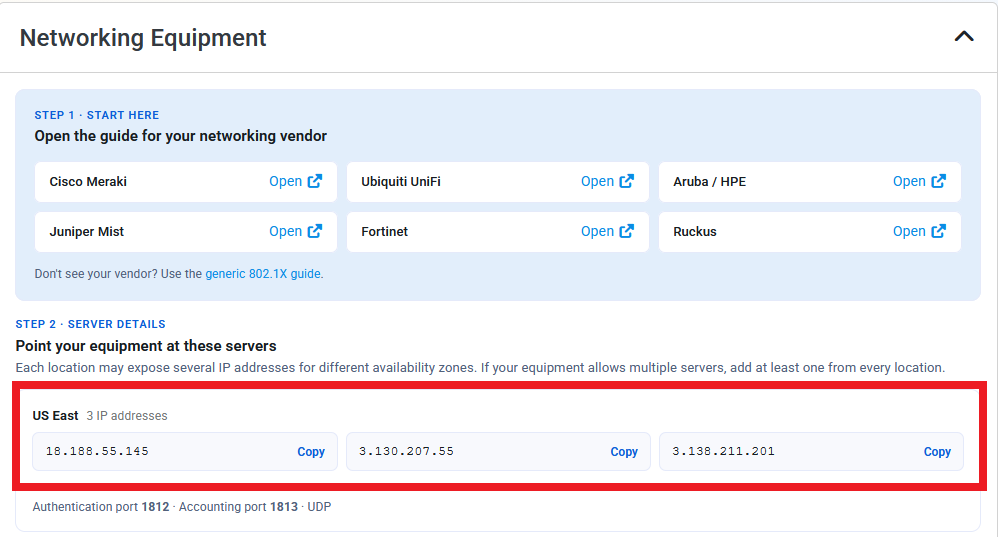Copy IP address 3.130.207.55

[x=624, y=452]
